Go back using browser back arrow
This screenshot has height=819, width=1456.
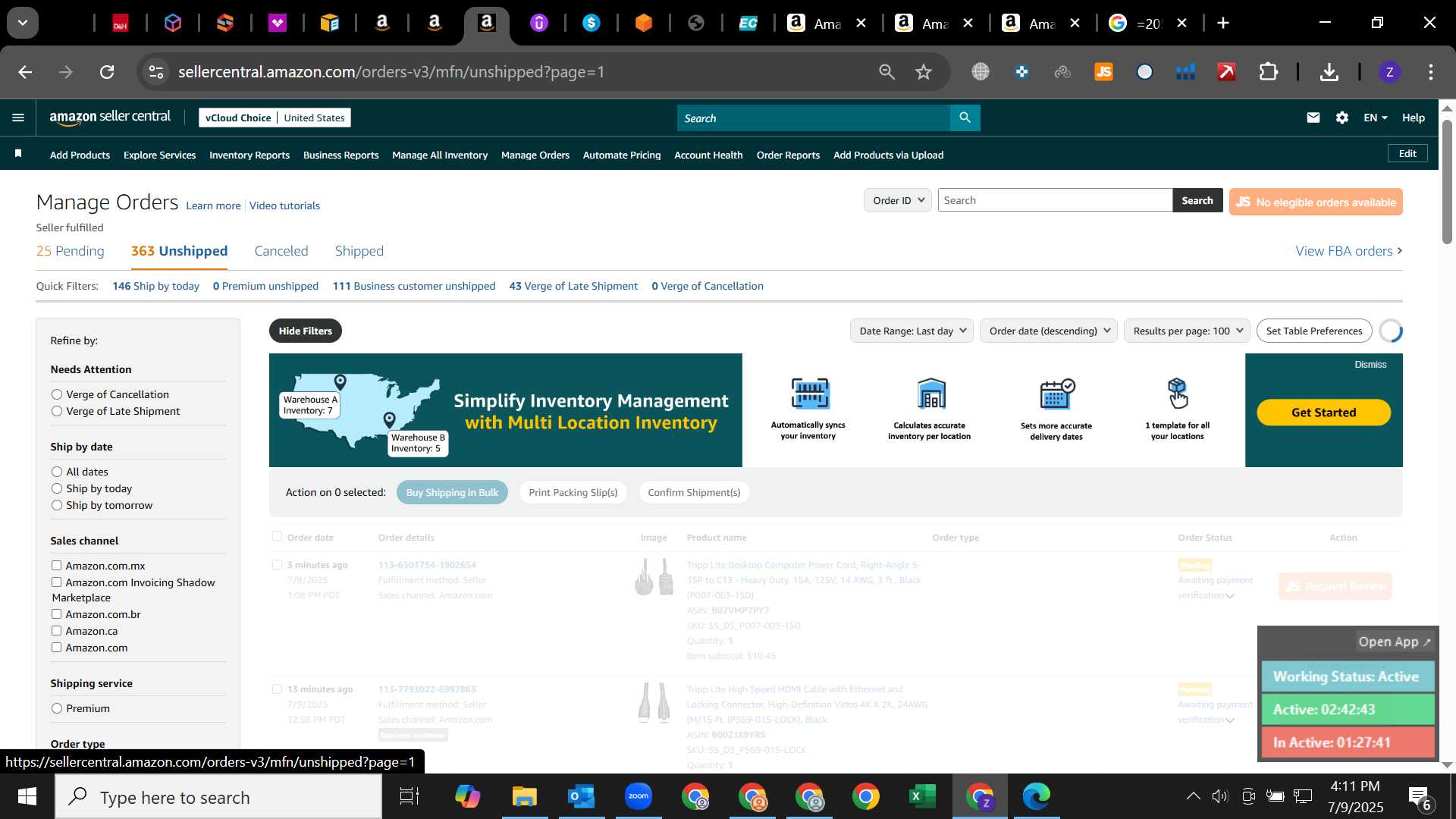25,72
